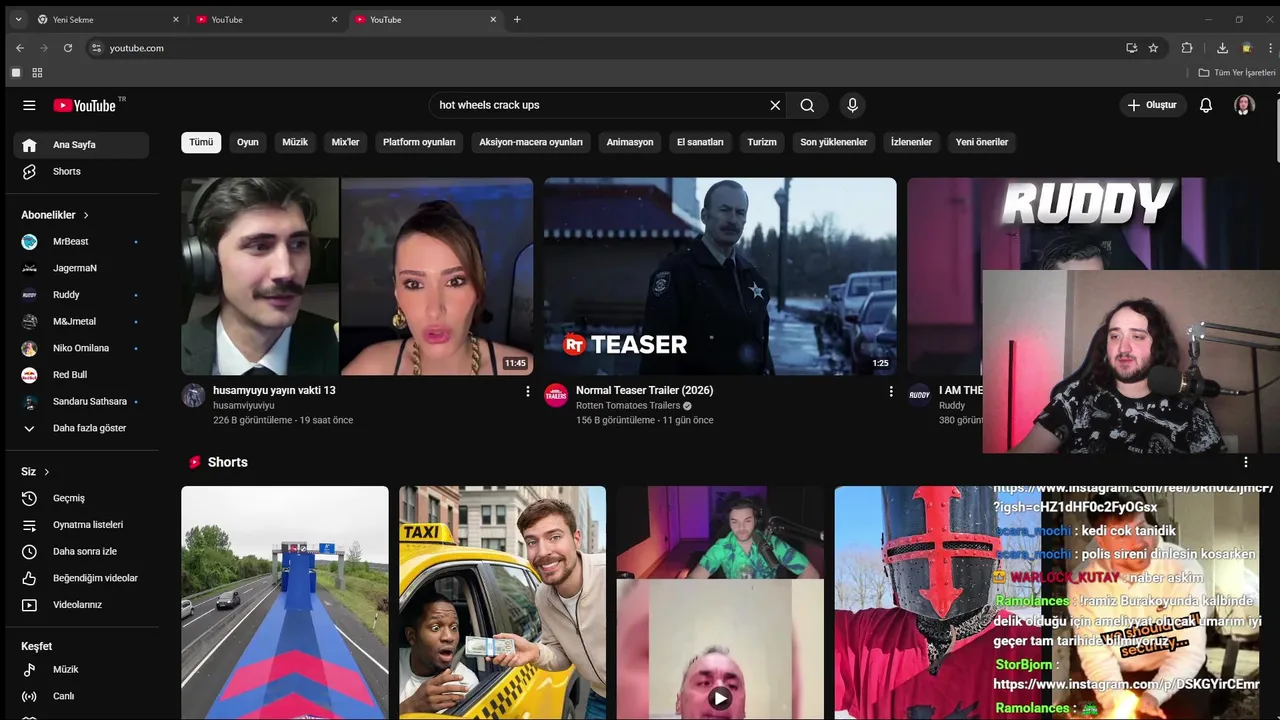Select the El sanatları chip
The width and height of the screenshot is (1280, 720).
pyautogui.click(x=700, y=142)
